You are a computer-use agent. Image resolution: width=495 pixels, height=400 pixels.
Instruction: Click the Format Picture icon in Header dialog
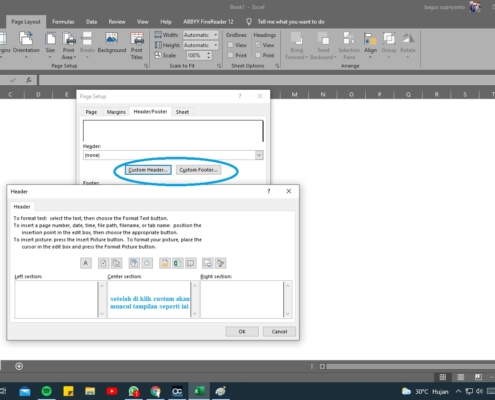(221, 263)
